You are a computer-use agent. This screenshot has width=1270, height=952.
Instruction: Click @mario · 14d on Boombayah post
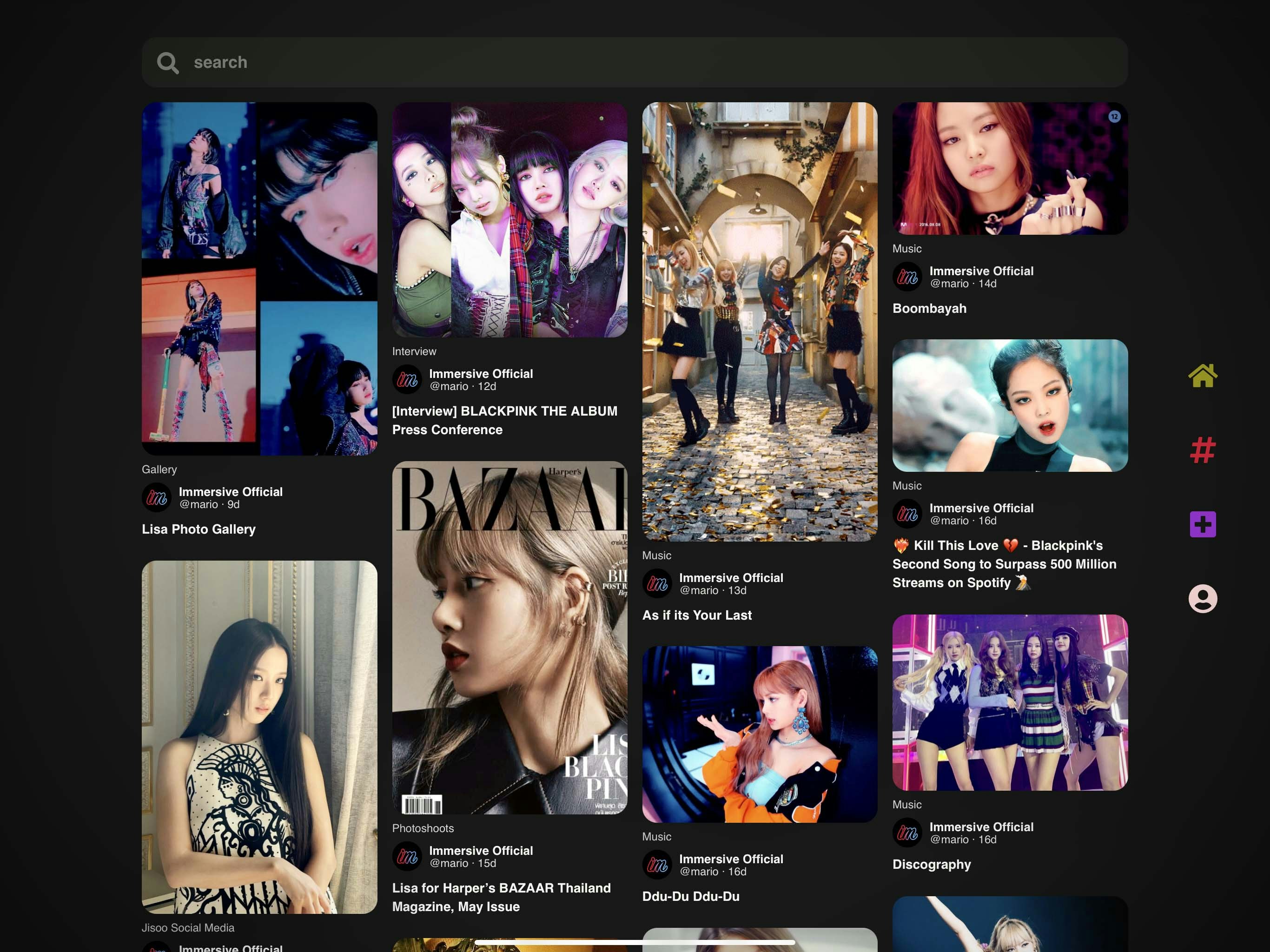click(963, 284)
